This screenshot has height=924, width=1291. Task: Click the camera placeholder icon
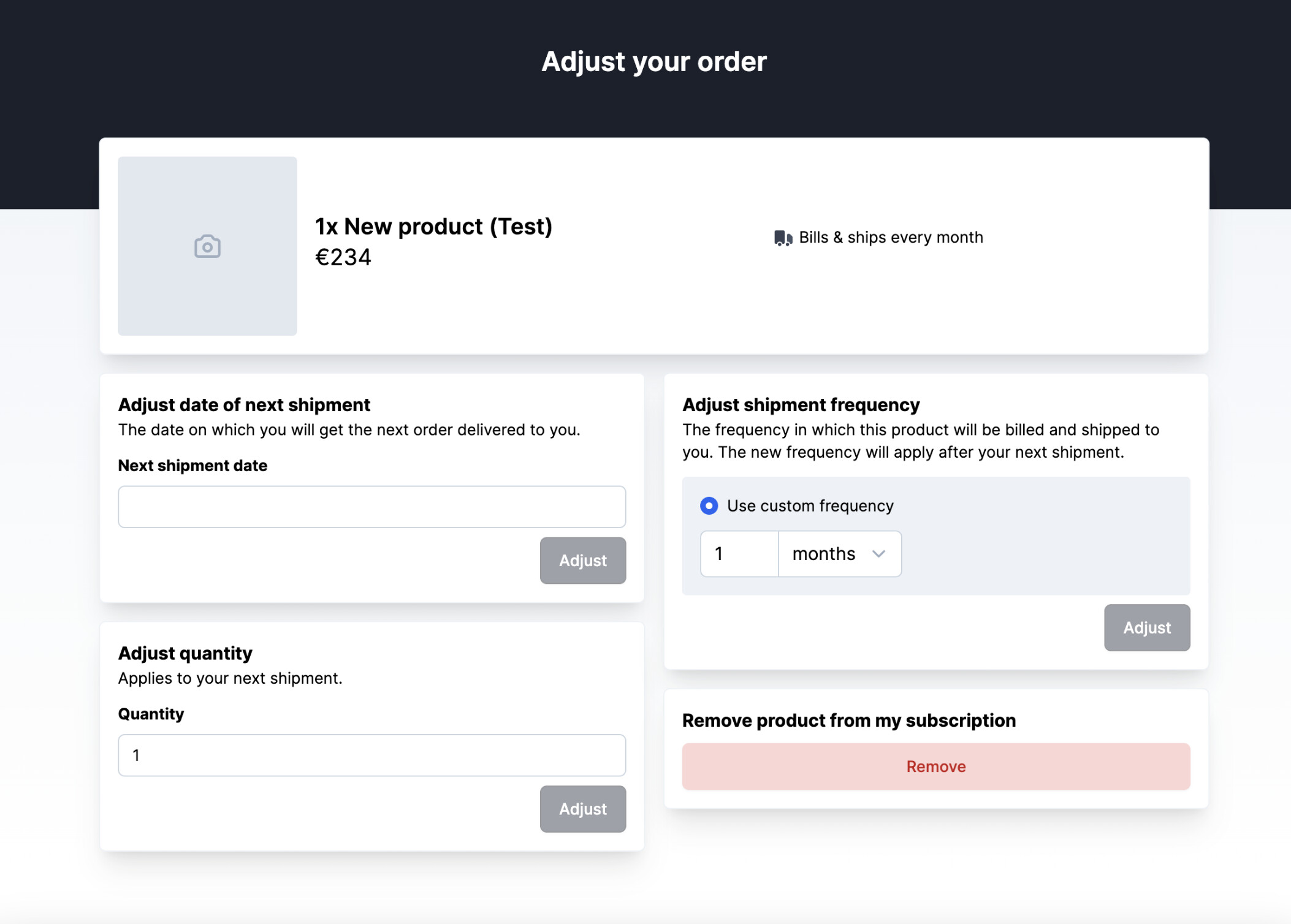click(x=207, y=246)
